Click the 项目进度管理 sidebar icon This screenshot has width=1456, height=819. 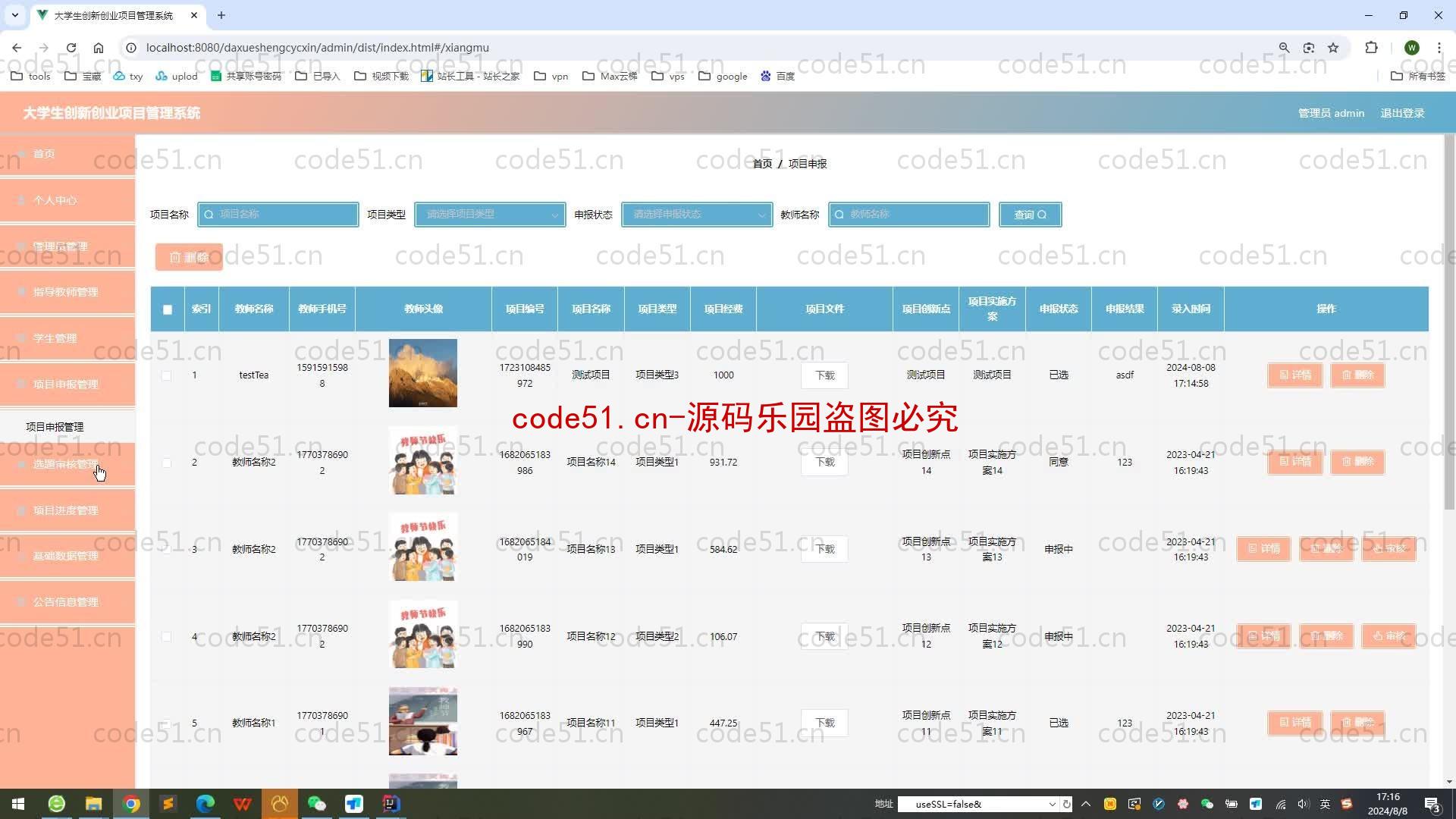coord(65,510)
